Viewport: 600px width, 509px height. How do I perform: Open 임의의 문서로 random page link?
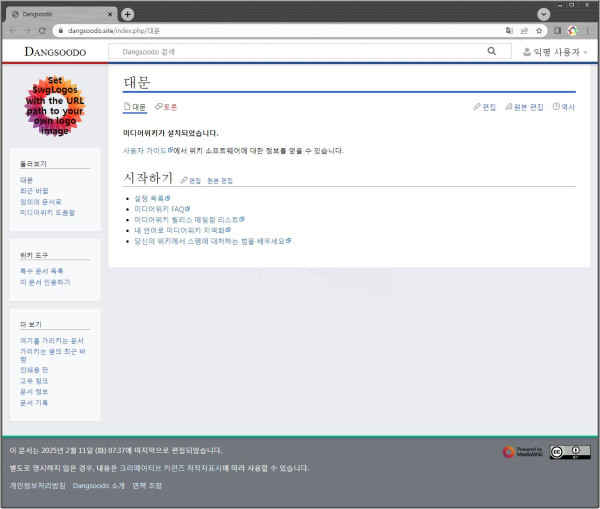coord(41,202)
